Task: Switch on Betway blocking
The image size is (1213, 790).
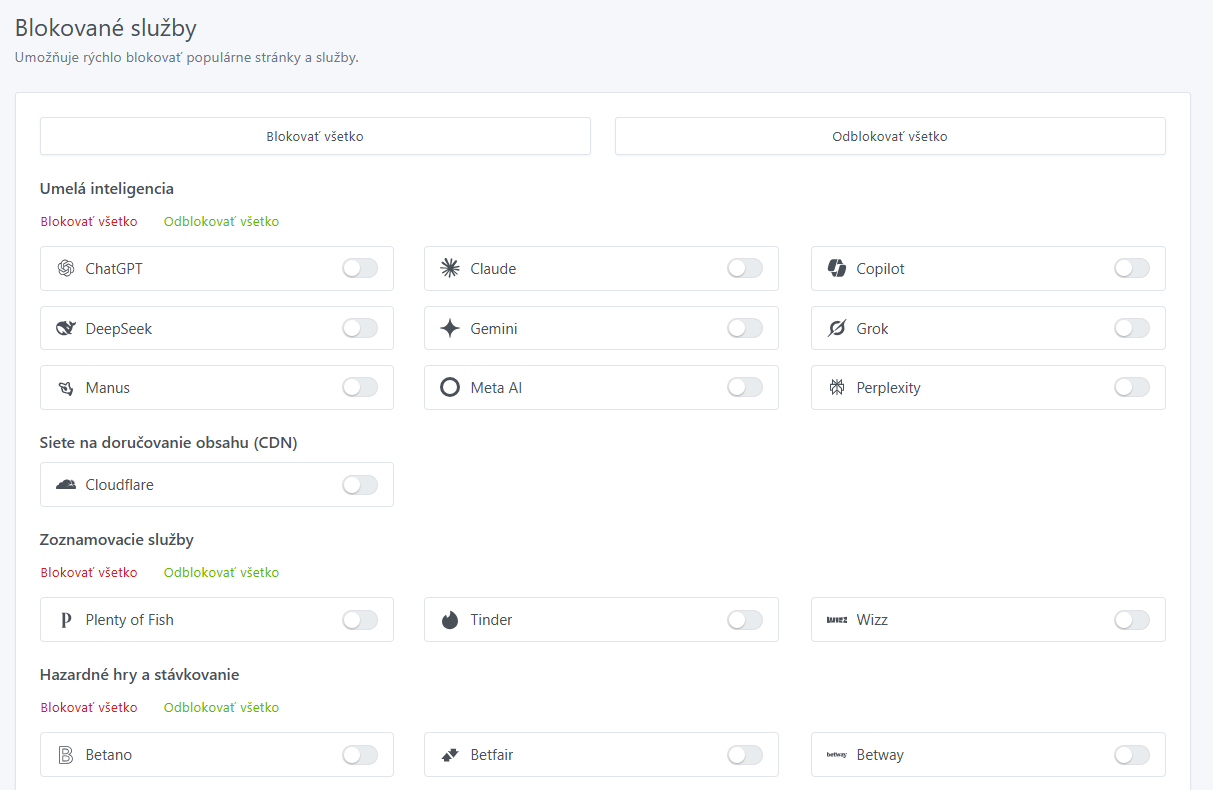Action: (1132, 755)
